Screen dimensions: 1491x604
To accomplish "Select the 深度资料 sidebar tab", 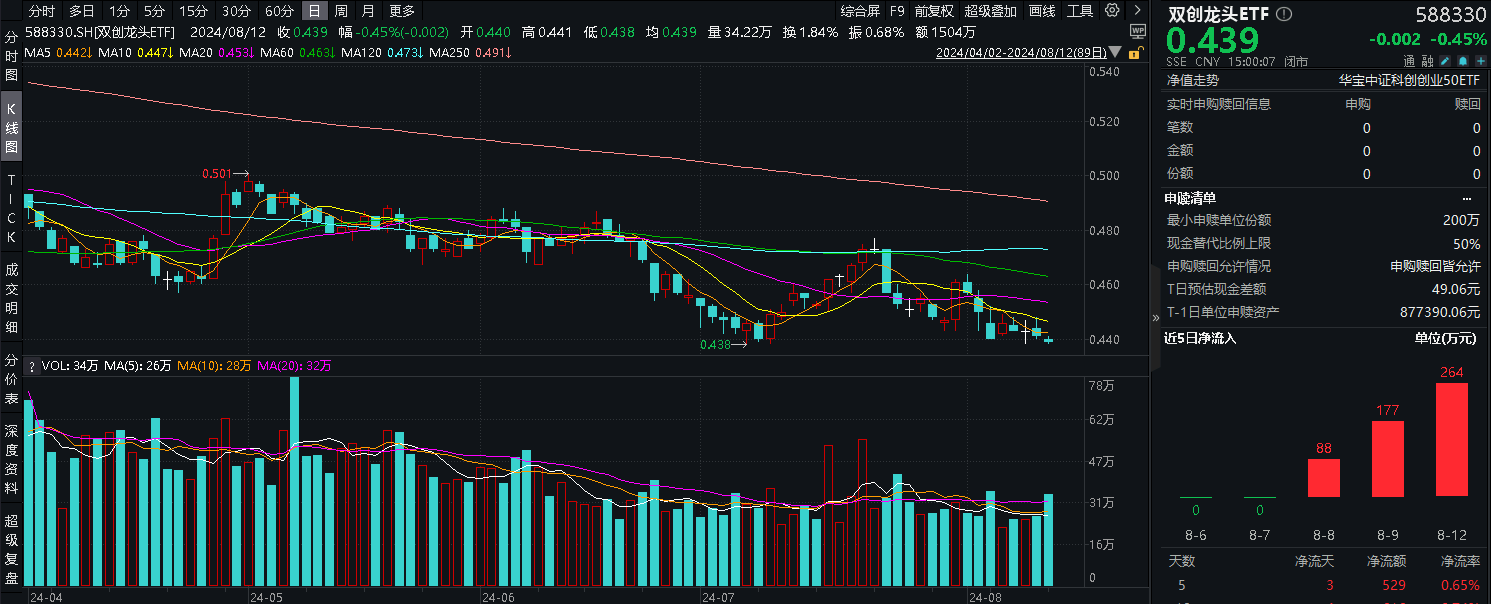I will 12,458.
